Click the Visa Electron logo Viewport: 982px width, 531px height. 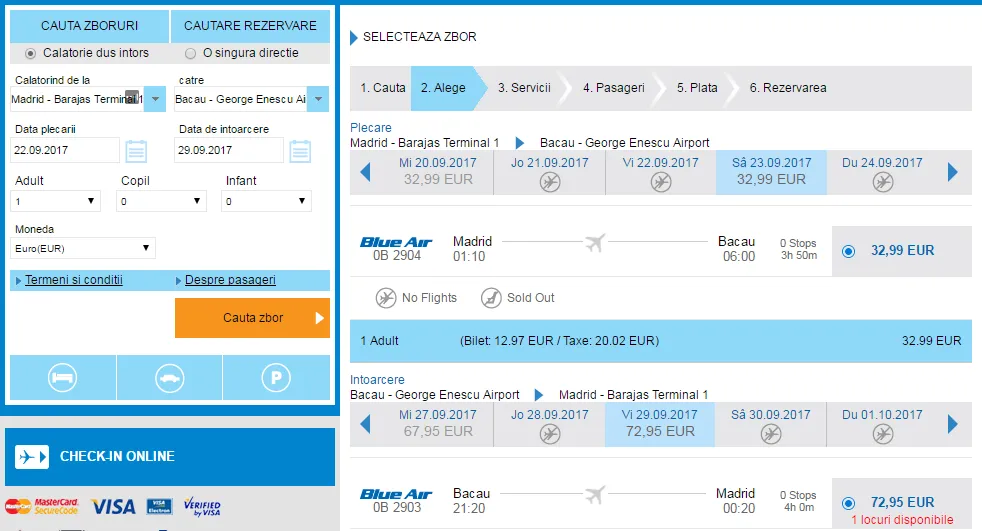pyautogui.click(x=159, y=507)
